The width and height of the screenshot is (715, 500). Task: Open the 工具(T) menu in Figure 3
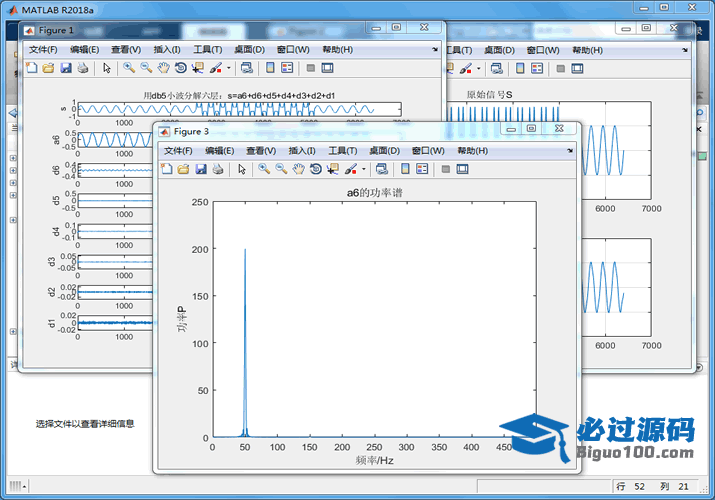[x=343, y=151]
